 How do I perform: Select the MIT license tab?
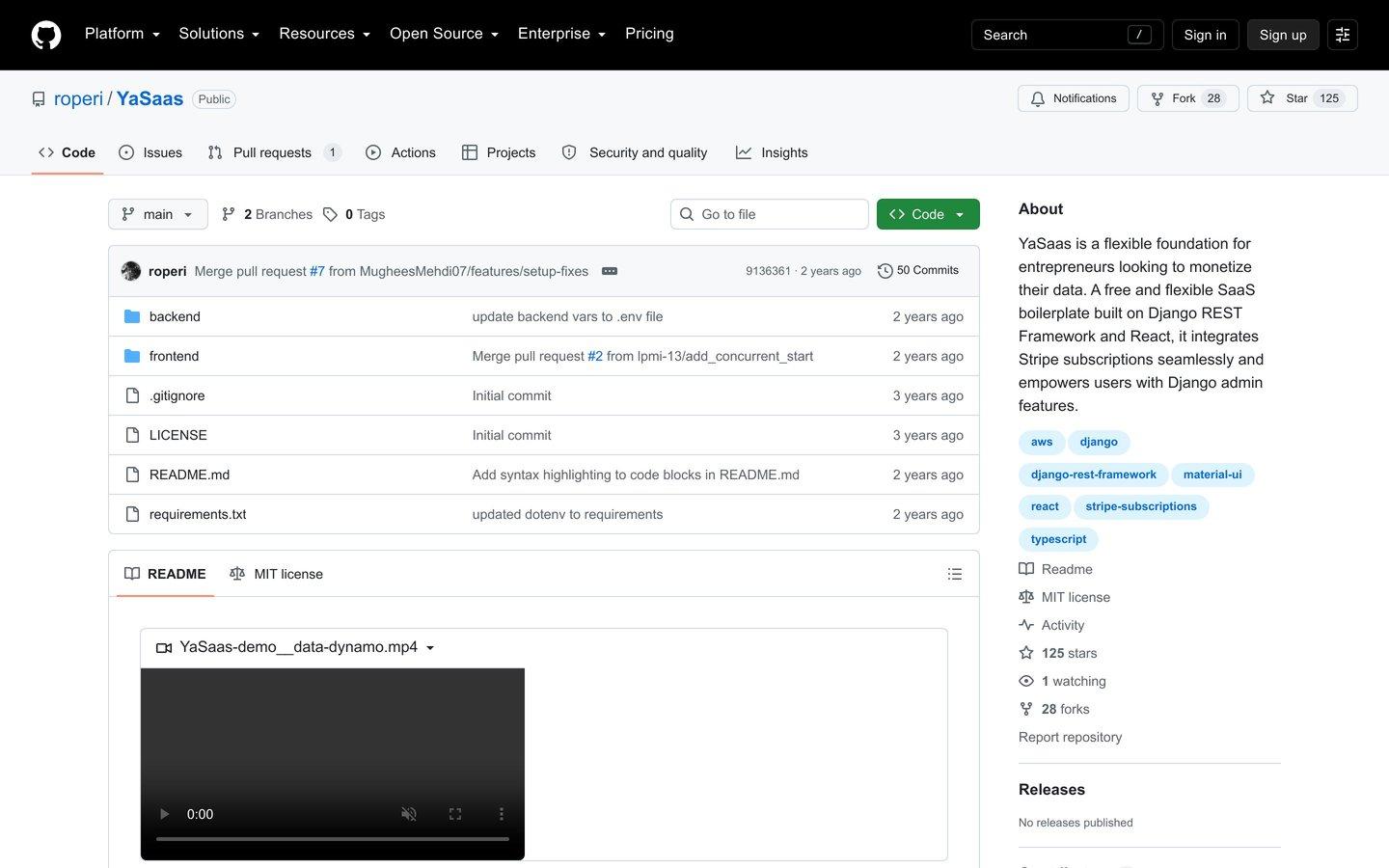click(276, 574)
